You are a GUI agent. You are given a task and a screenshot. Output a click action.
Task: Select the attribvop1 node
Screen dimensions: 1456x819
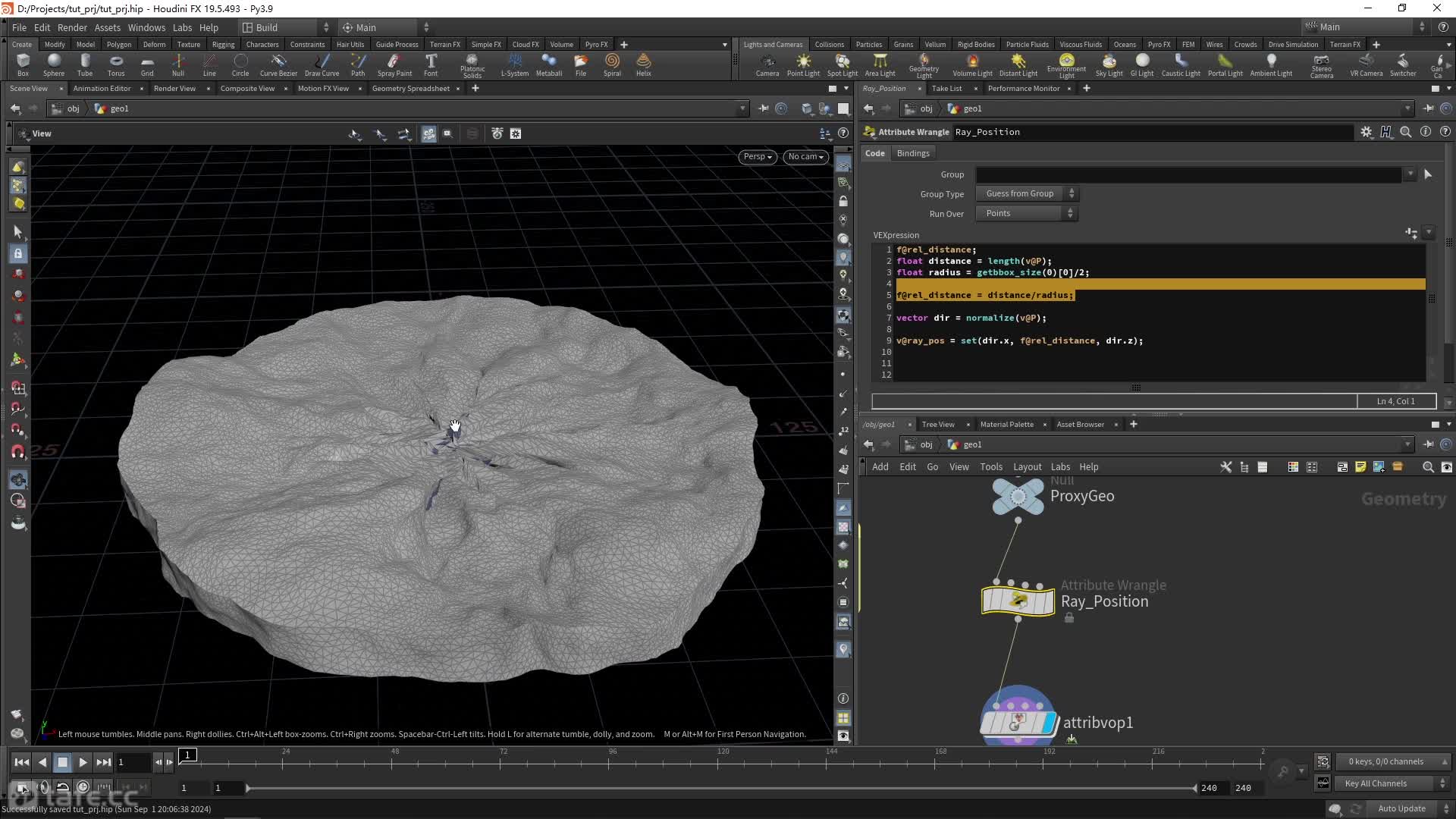[1018, 723]
